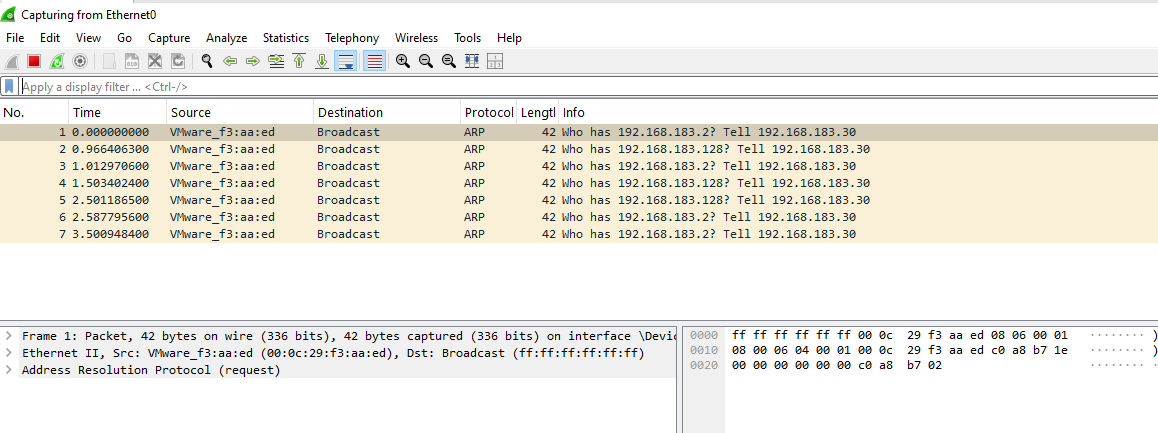Zoom in the main window text

402,61
